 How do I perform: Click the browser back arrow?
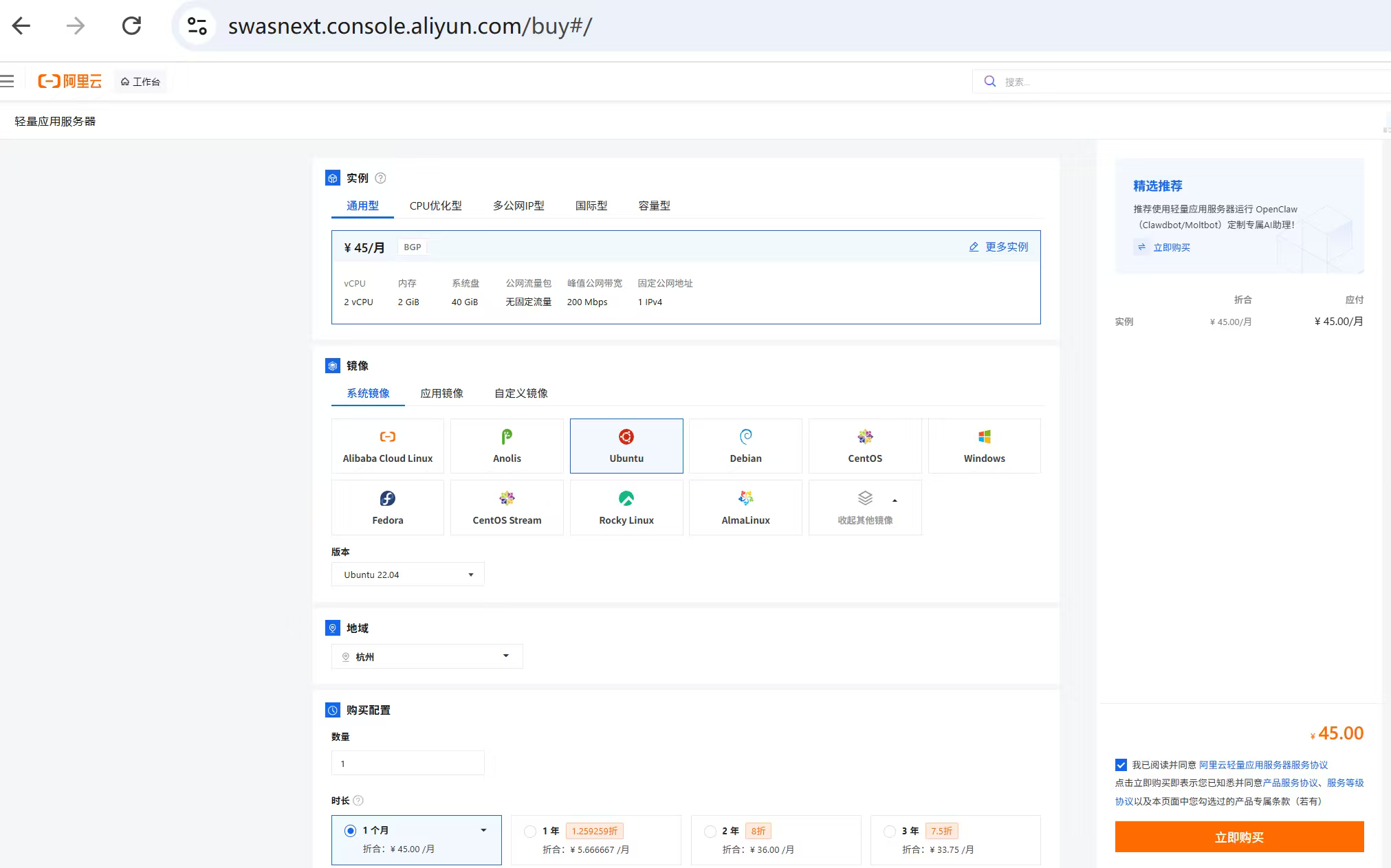[x=21, y=26]
